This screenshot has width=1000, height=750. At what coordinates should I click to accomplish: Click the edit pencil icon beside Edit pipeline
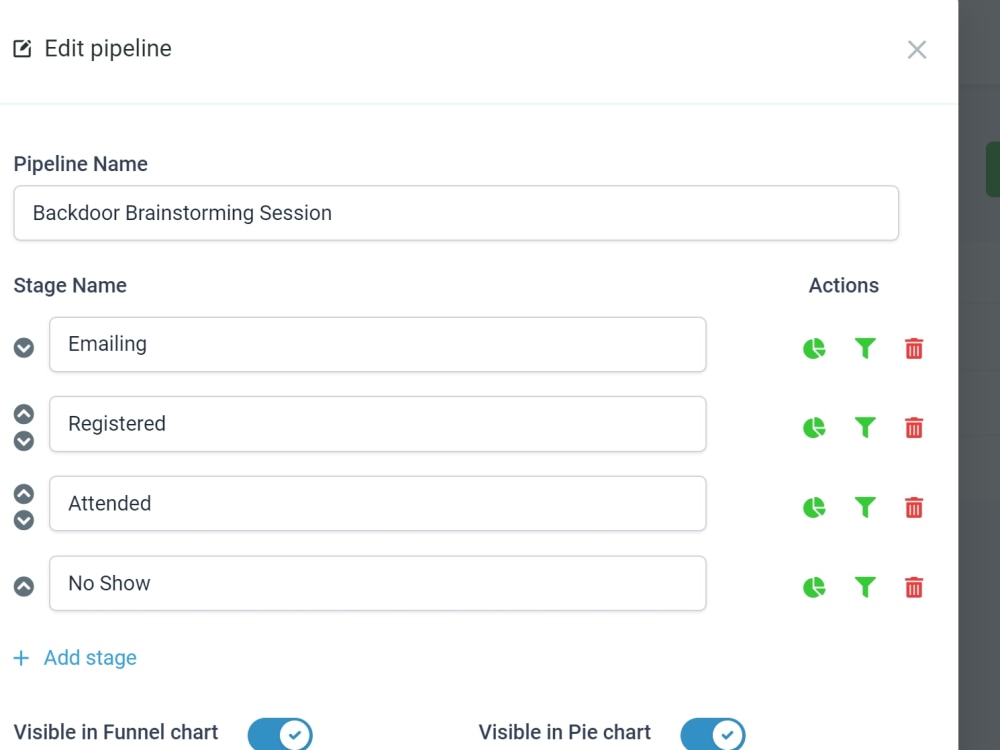click(x=22, y=47)
